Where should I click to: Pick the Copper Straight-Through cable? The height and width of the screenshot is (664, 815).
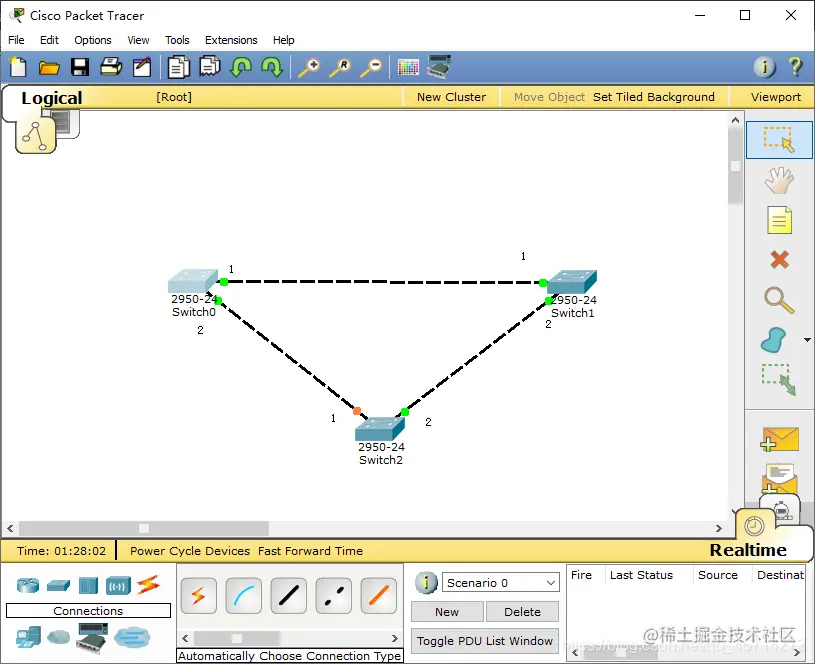point(288,595)
